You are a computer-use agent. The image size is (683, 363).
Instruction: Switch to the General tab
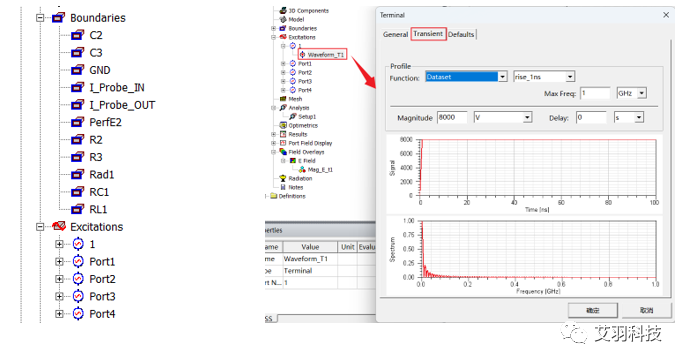[x=396, y=34]
